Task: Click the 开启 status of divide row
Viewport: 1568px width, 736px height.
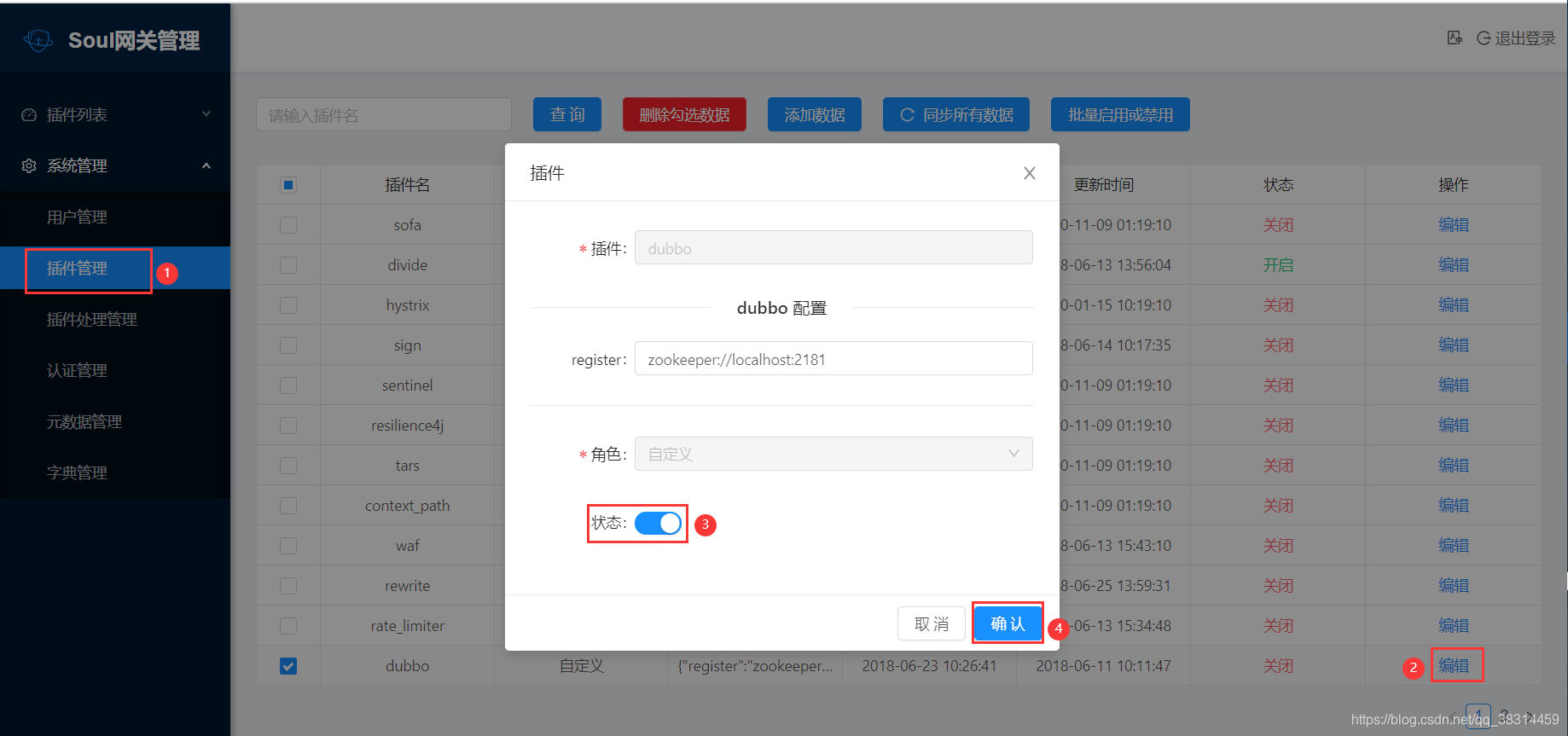Action: click(x=1278, y=265)
